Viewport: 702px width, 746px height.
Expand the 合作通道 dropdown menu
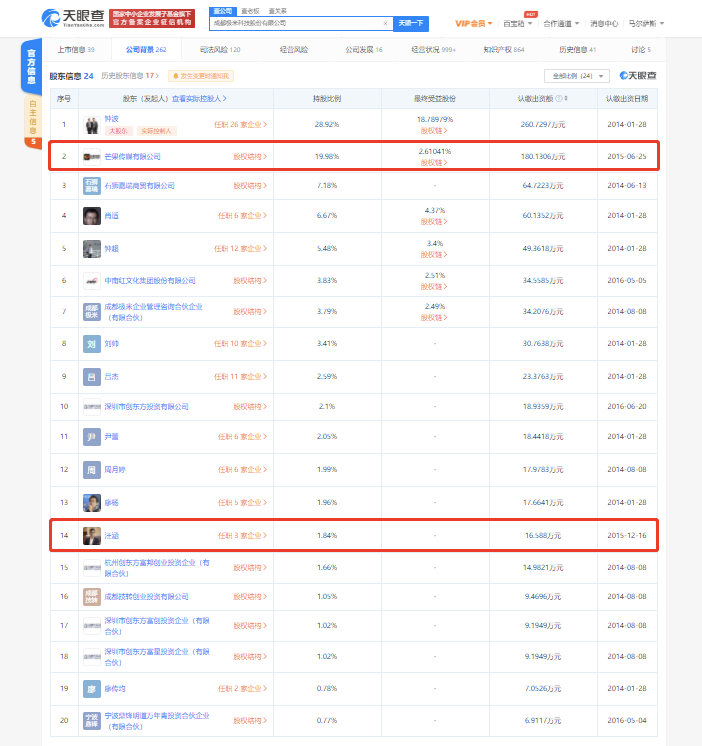[561, 23]
